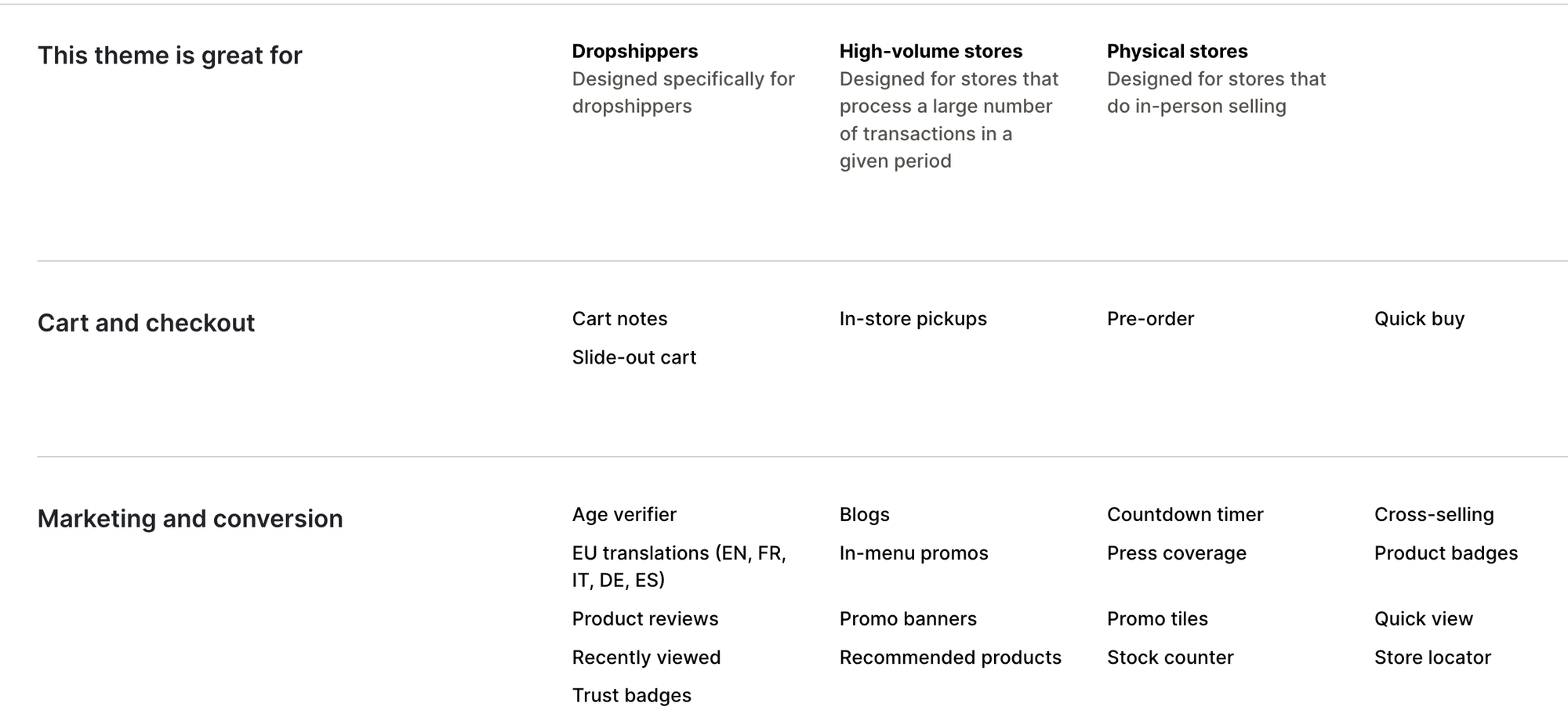Select the Quick buy feature

pyautogui.click(x=1419, y=319)
